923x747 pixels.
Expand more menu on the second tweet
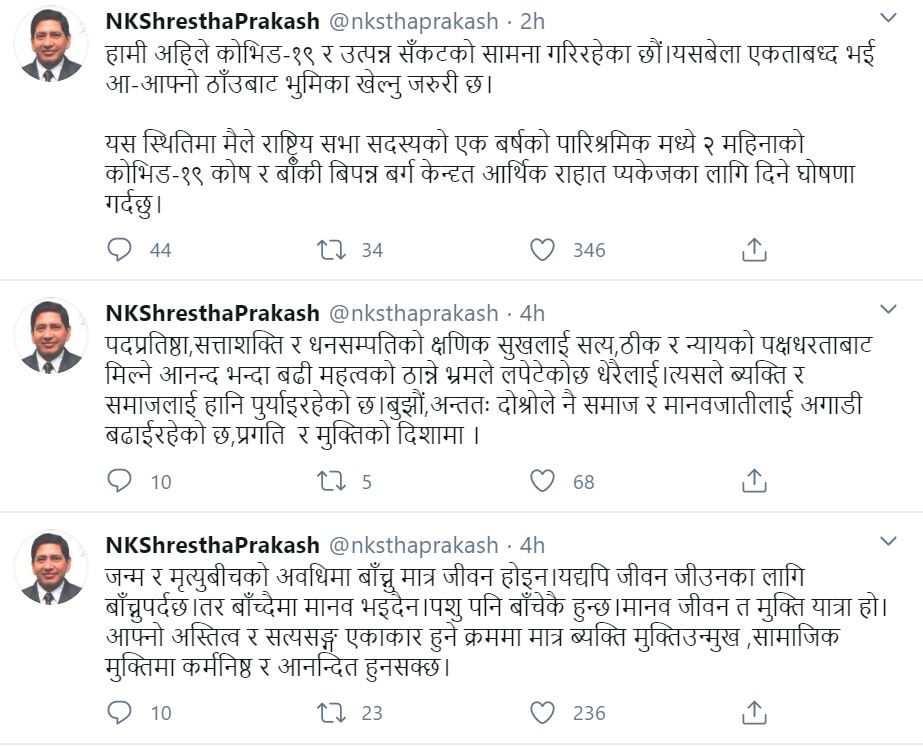(887, 310)
